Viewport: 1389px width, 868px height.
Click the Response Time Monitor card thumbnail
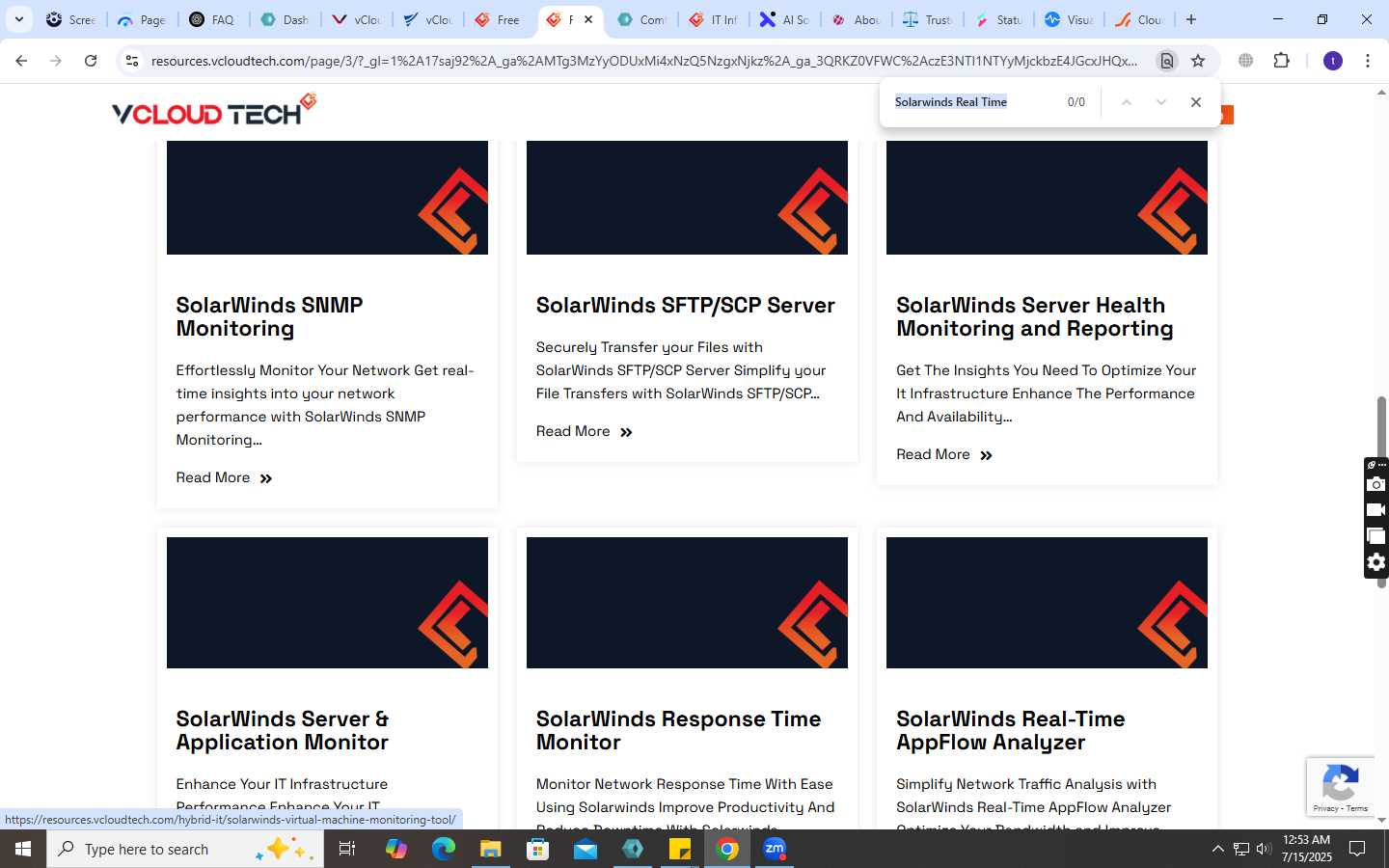(x=687, y=603)
